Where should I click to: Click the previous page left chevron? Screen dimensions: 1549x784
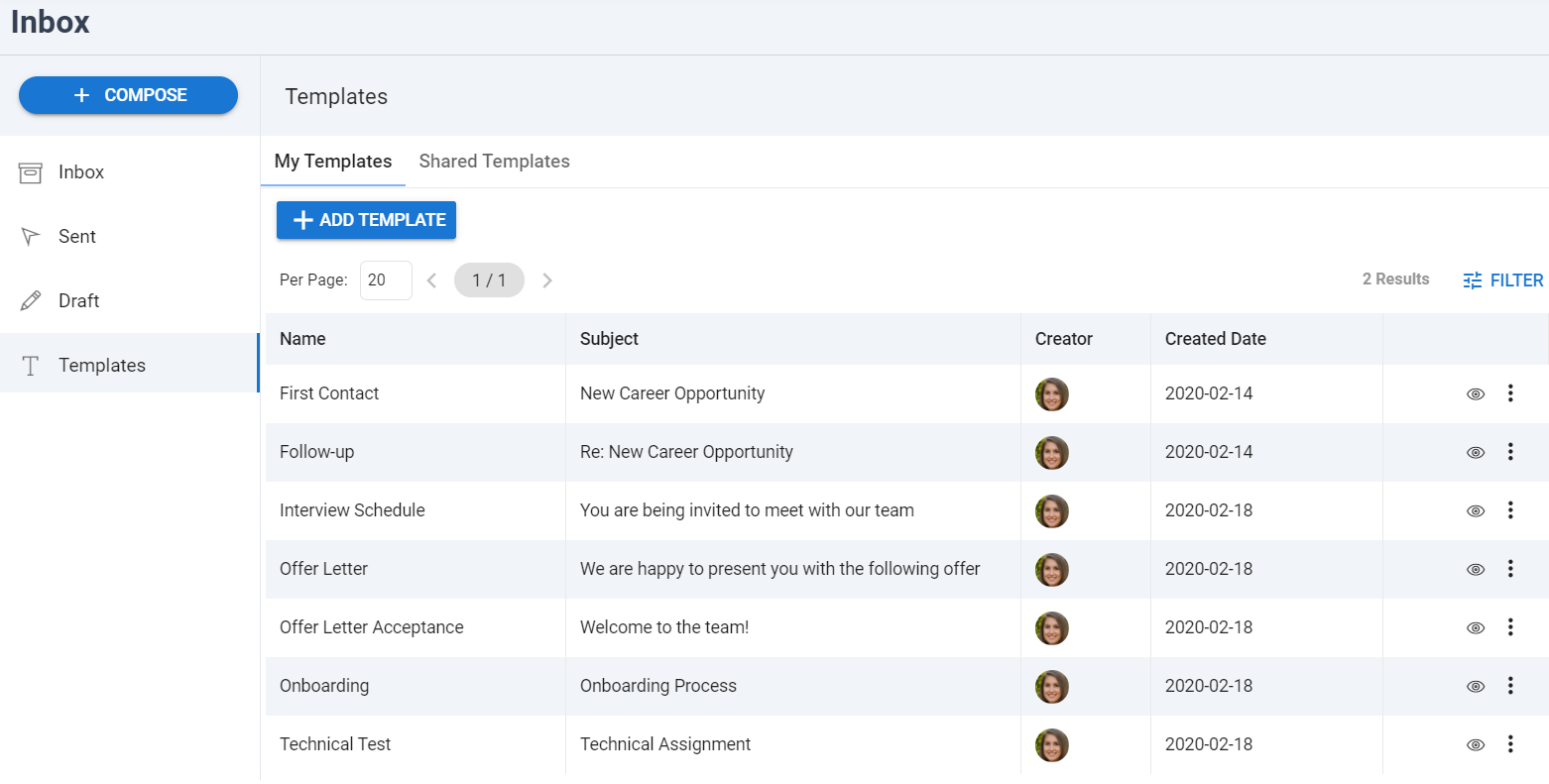point(431,280)
